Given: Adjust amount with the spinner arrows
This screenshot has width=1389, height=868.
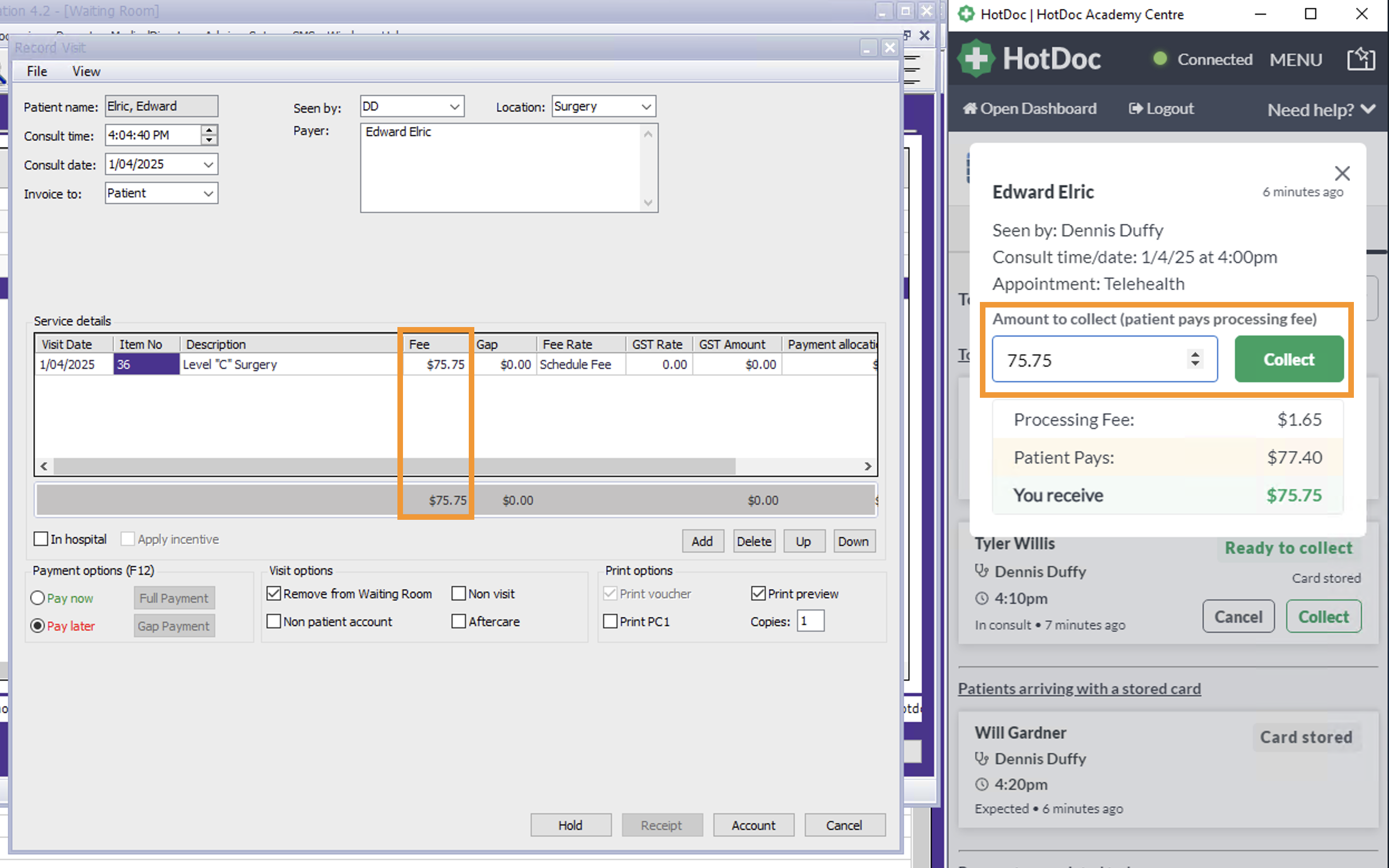Looking at the screenshot, I should (x=1195, y=359).
